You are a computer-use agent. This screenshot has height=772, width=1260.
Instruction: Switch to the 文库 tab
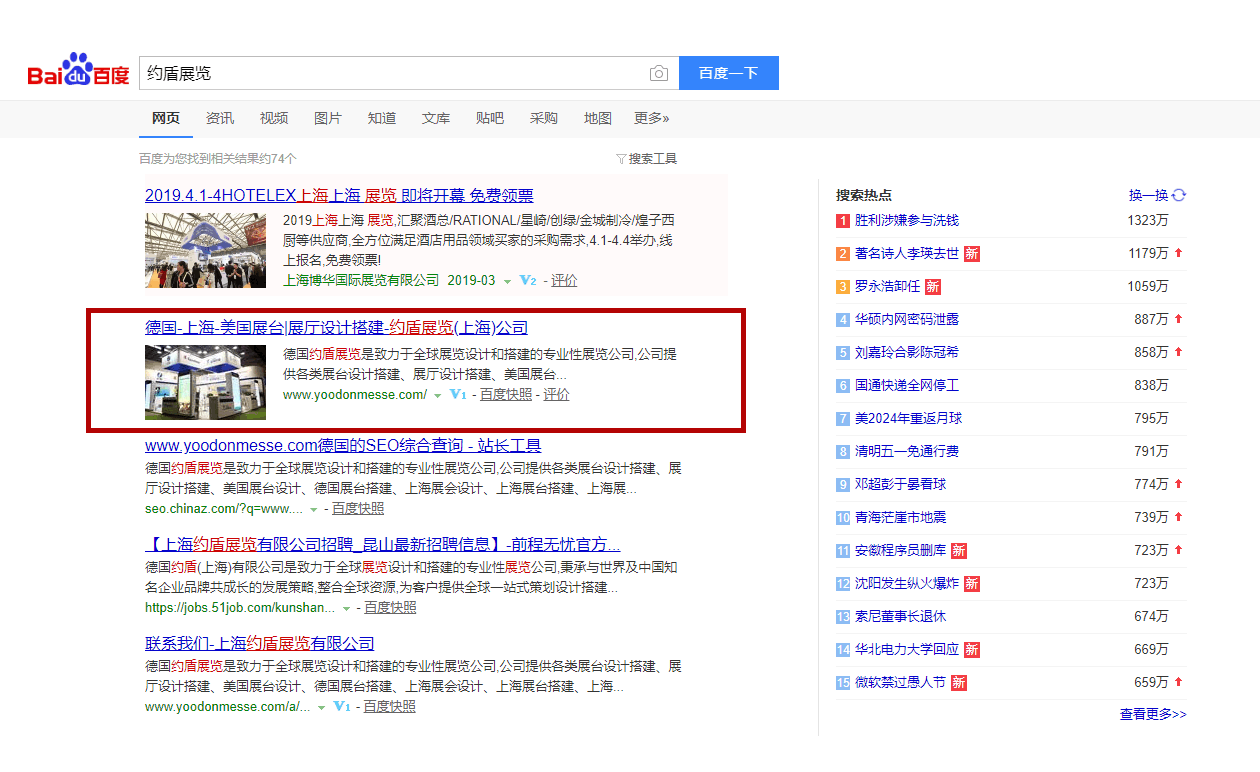click(436, 118)
